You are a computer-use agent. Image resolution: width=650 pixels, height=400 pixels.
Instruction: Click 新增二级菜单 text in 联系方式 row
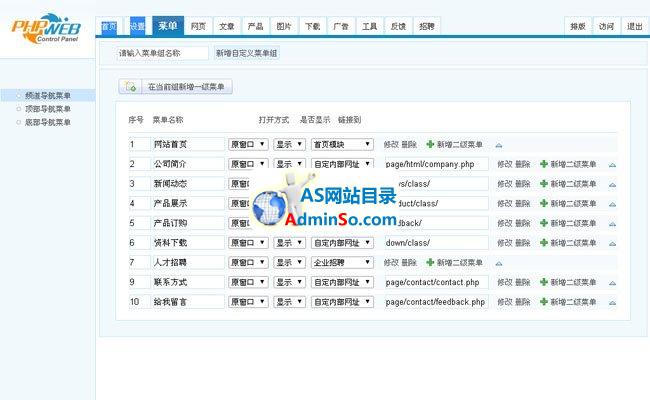[x=573, y=282]
